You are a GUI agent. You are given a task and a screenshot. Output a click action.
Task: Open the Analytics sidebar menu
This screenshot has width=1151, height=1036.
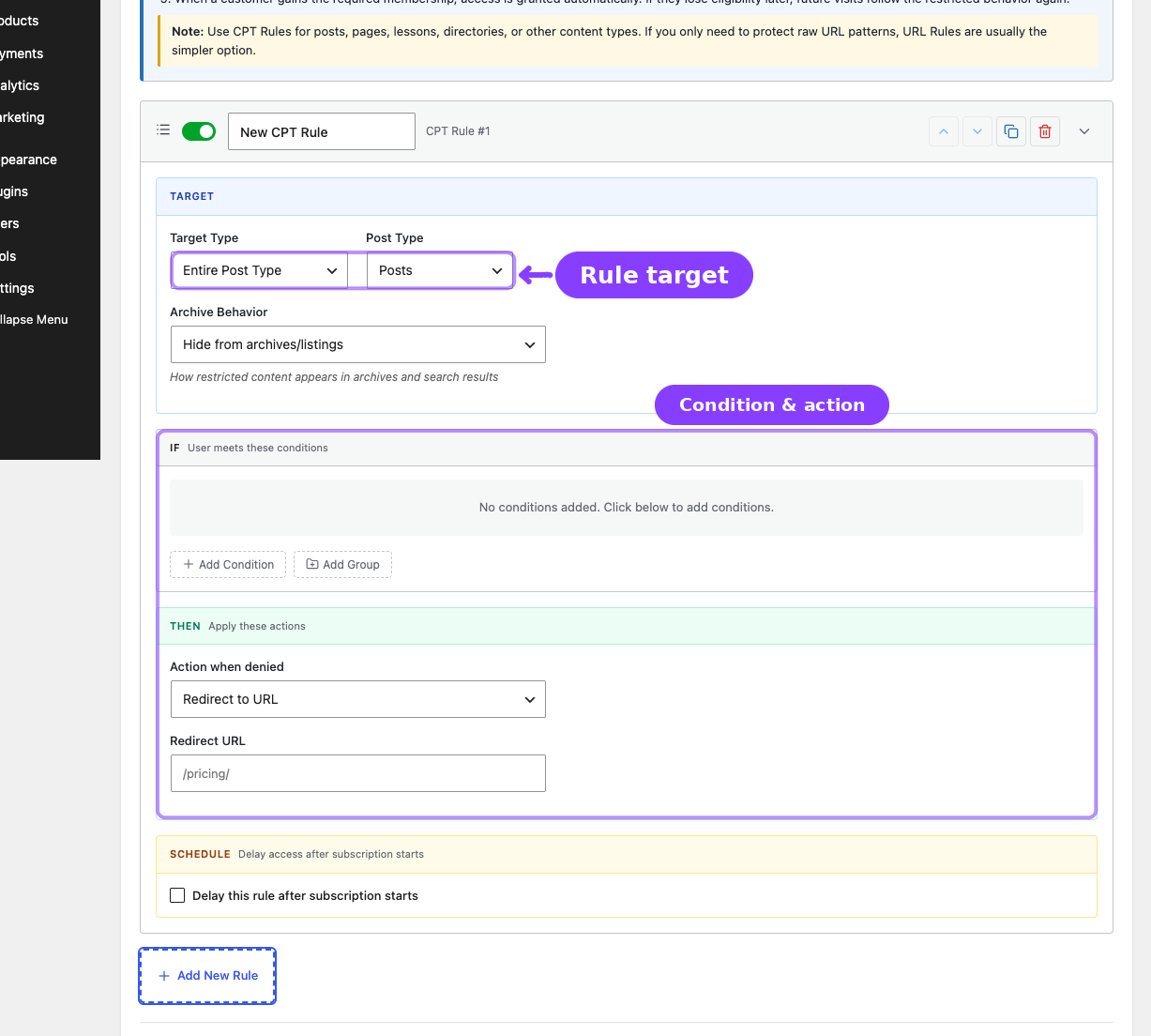point(20,85)
